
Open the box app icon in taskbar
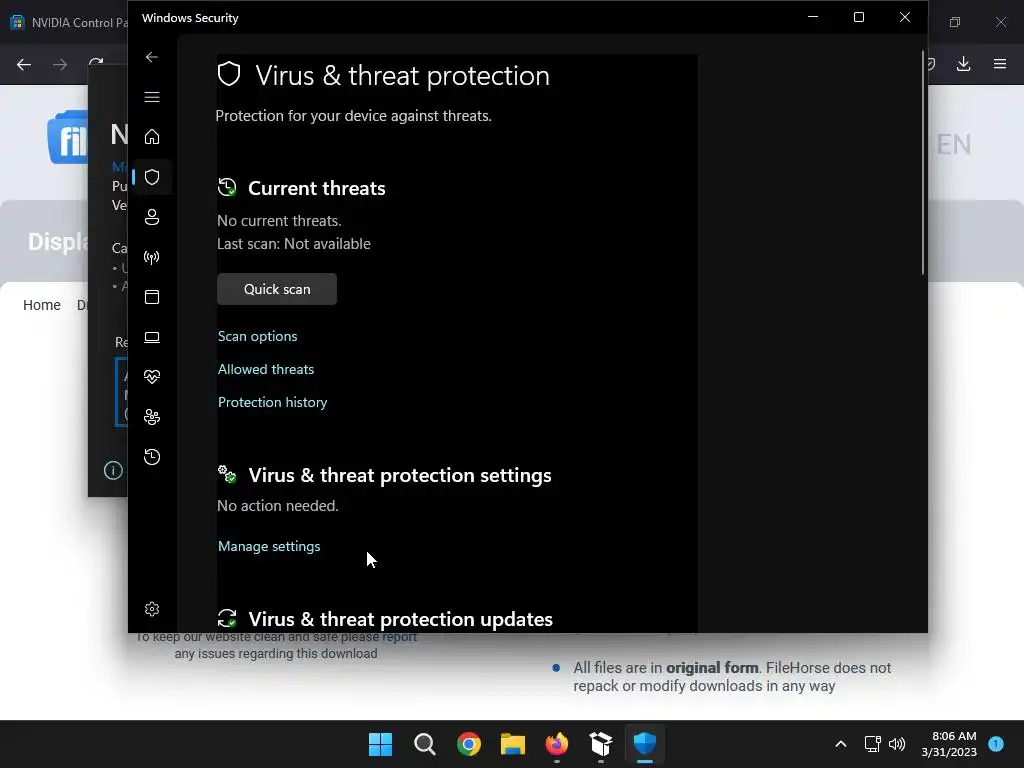tap(600, 744)
